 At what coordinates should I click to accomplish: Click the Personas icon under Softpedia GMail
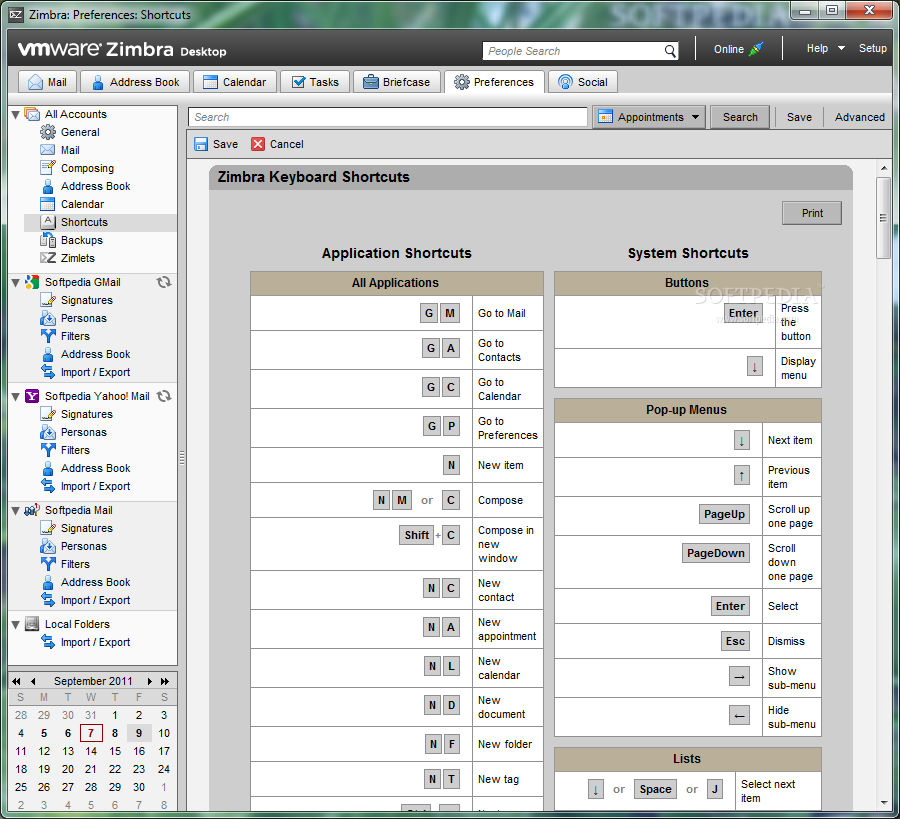point(48,318)
